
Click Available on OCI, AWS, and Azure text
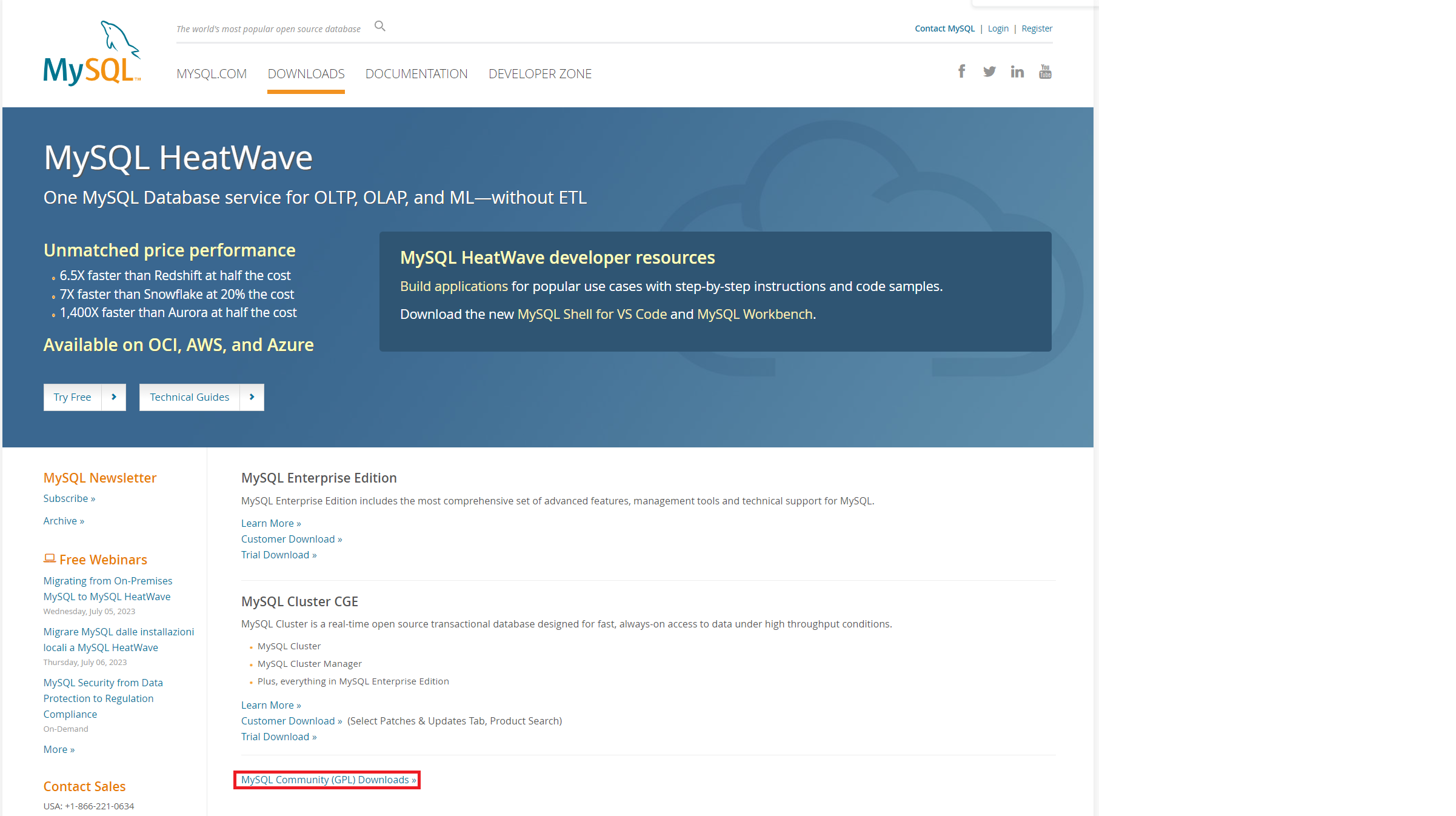coord(179,345)
